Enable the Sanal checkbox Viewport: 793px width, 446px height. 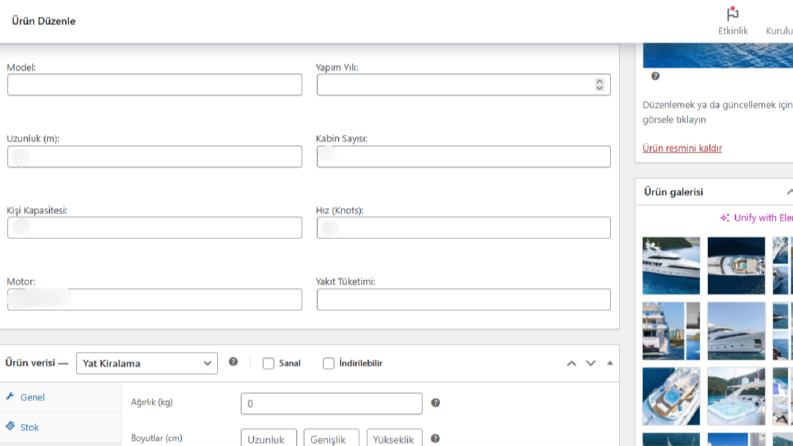[x=269, y=363]
